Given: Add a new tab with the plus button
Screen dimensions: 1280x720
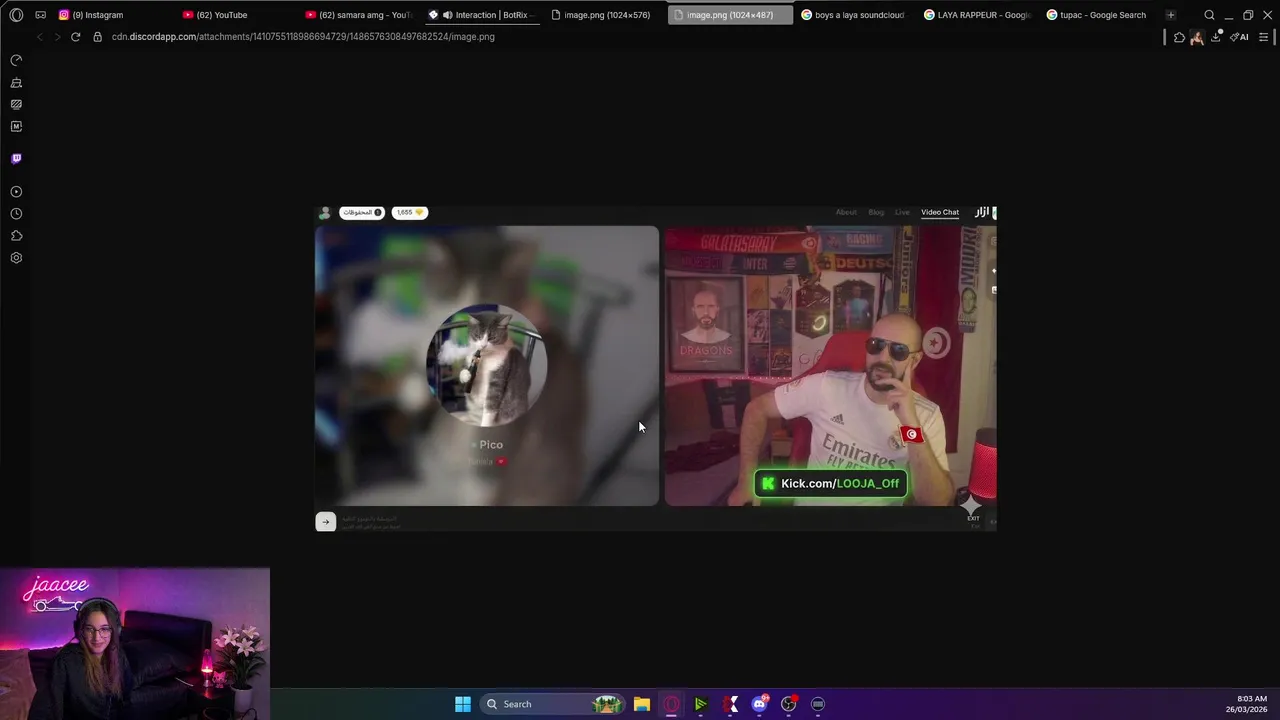Looking at the screenshot, I should pyautogui.click(x=1170, y=15).
